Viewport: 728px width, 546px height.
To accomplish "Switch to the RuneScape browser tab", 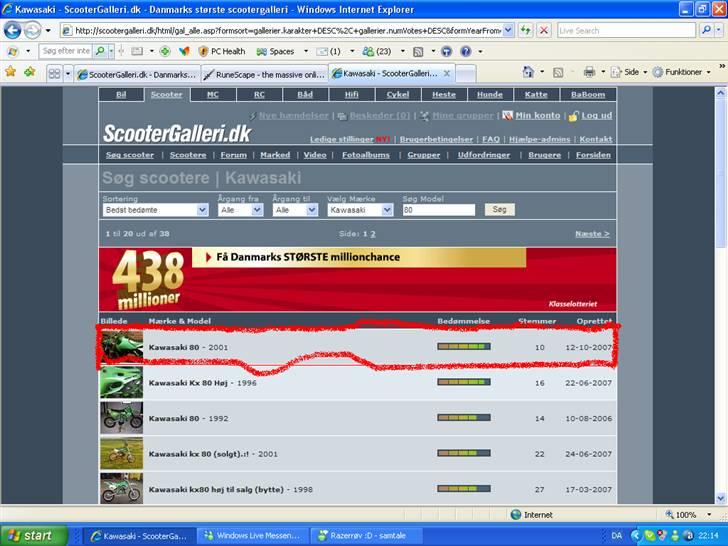I will 263,73.
